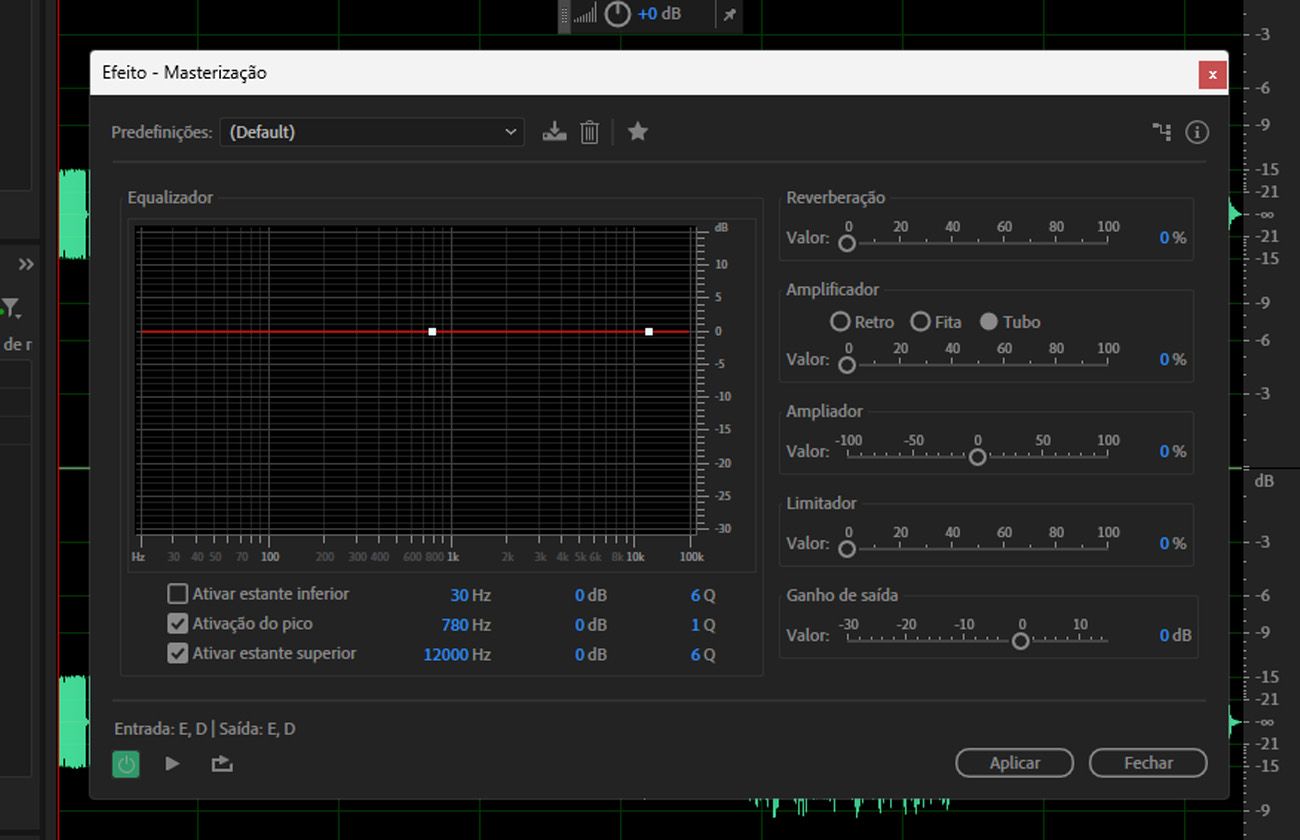
Task: Toggle the effect power button off
Action: point(126,763)
